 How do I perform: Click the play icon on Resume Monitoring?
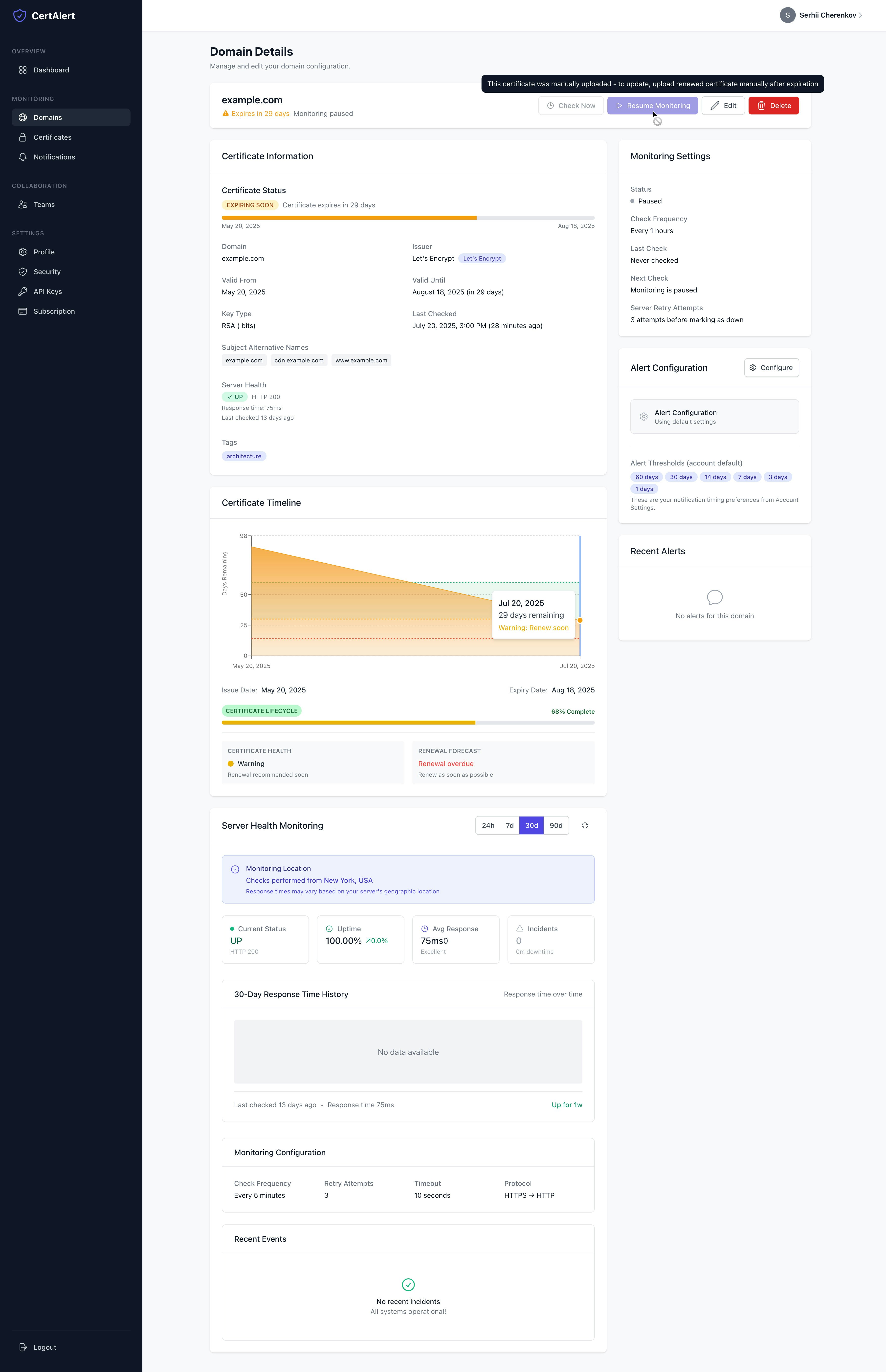pos(619,106)
